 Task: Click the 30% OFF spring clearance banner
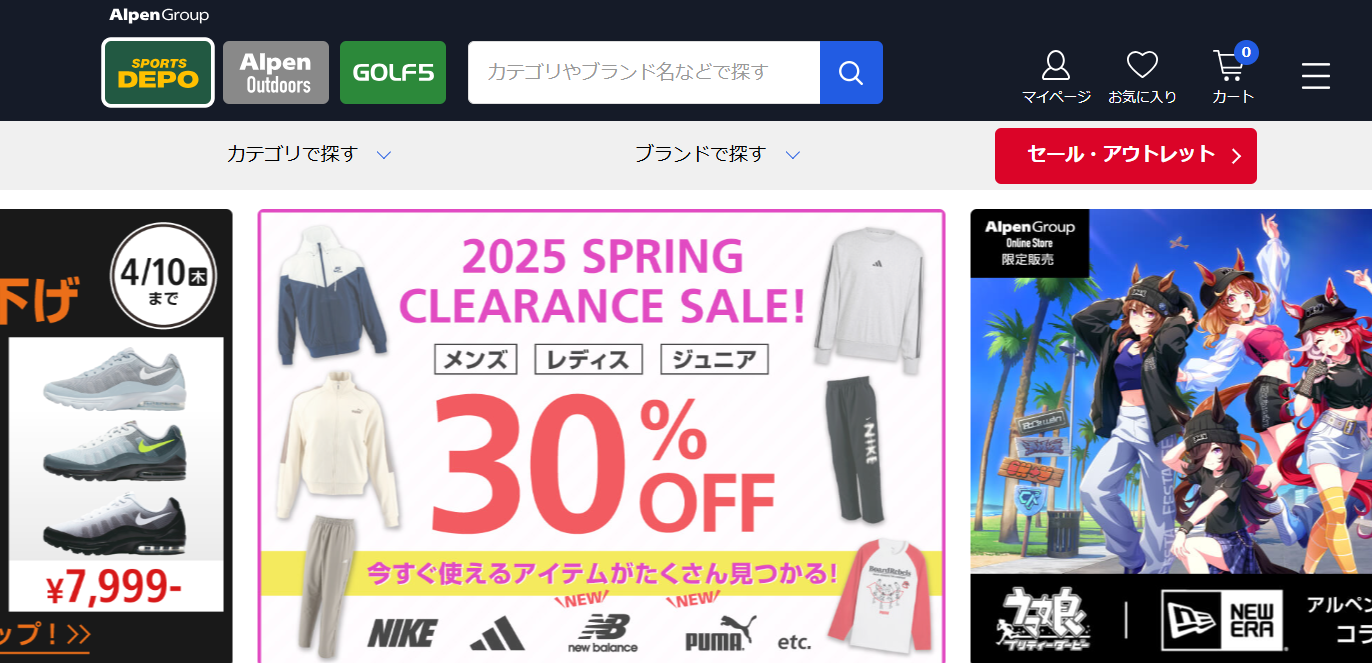601,436
